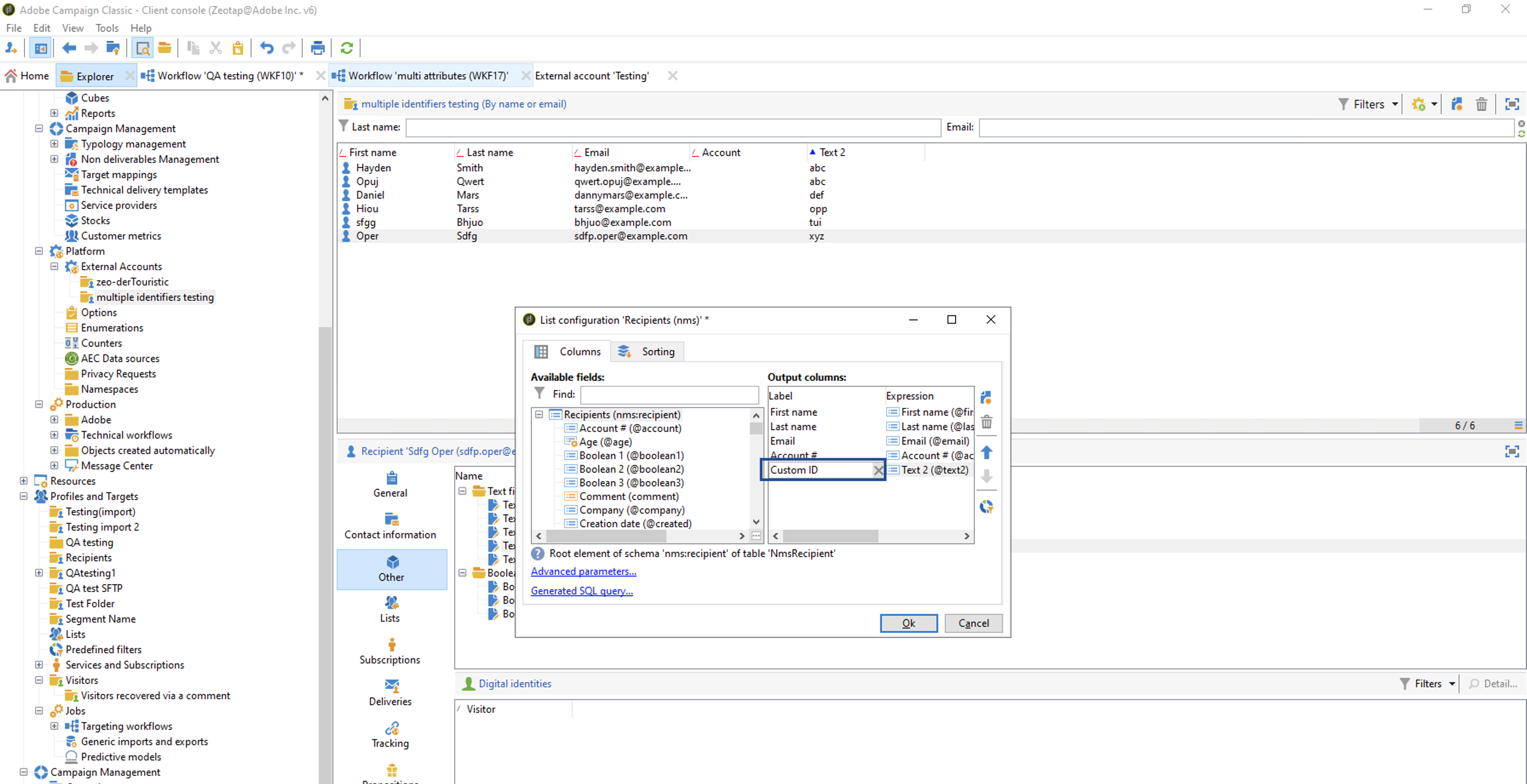This screenshot has width=1527, height=784.
Task: Click the refresh icon in main toolbar
Action: click(347, 48)
